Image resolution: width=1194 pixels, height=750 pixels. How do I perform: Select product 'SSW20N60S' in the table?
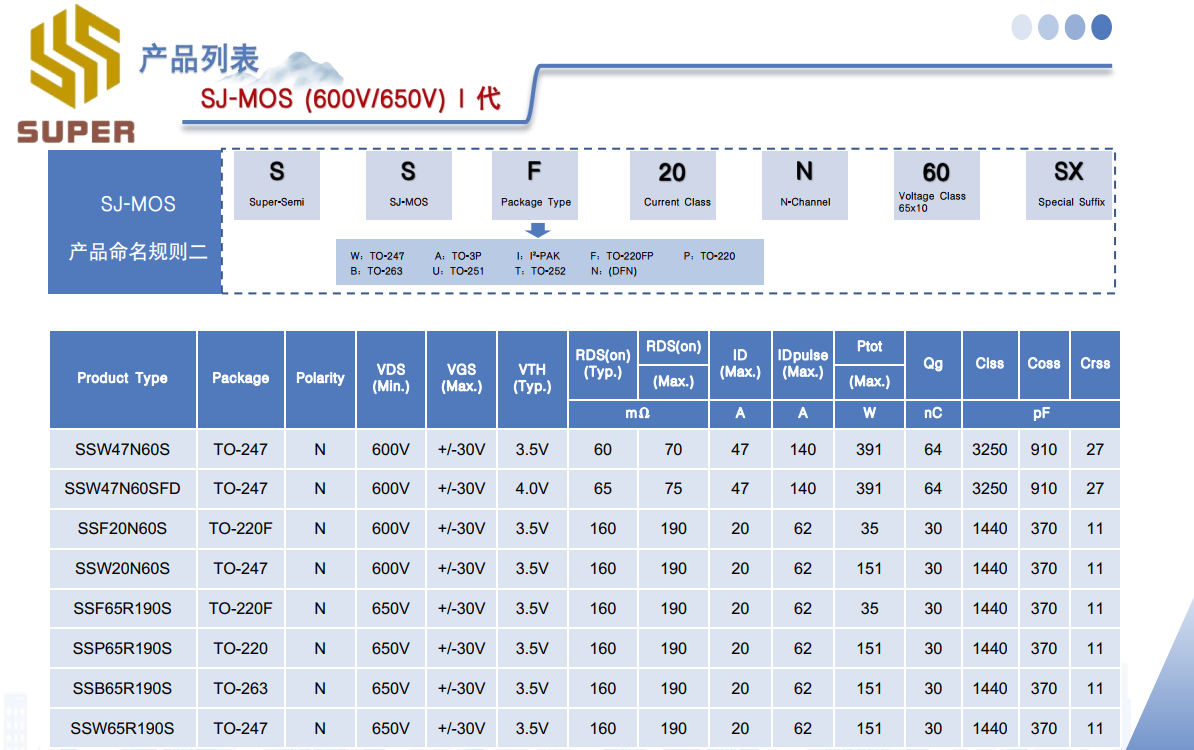pos(123,569)
